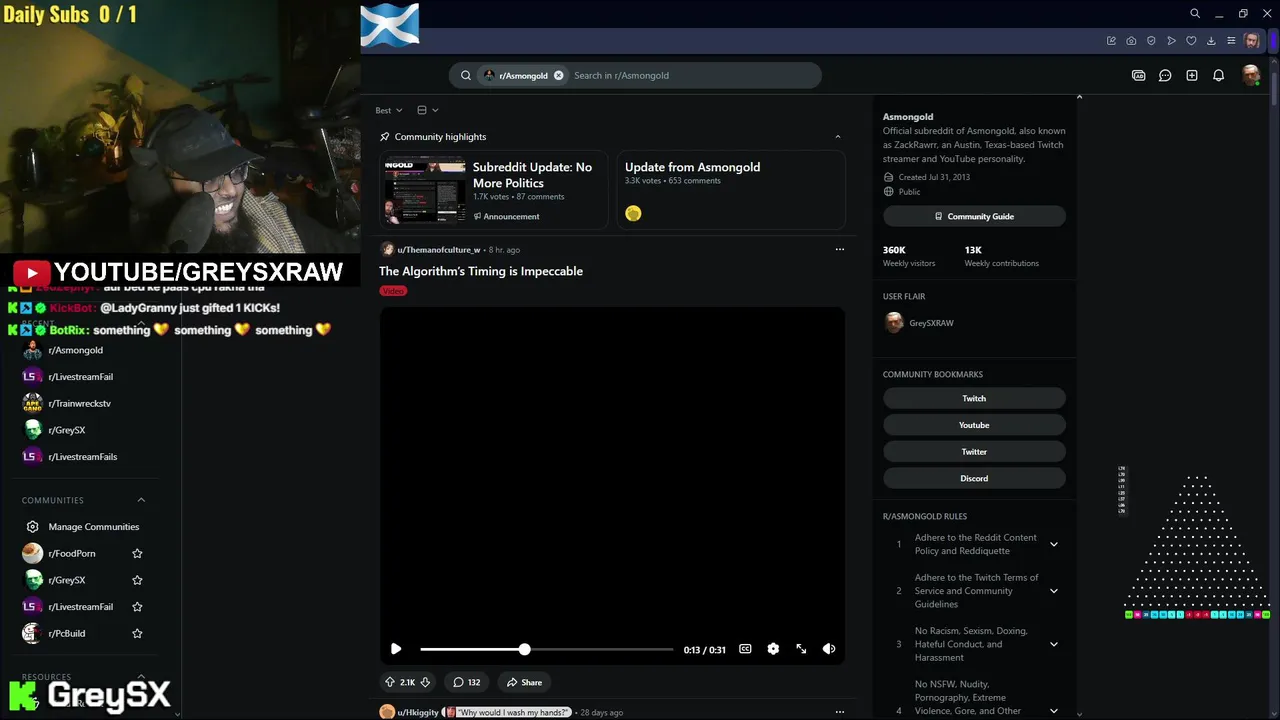Downvote The Algorithm's Timing post
Image resolution: width=1280 pixels, height=720 pixels.
[425, 682]
